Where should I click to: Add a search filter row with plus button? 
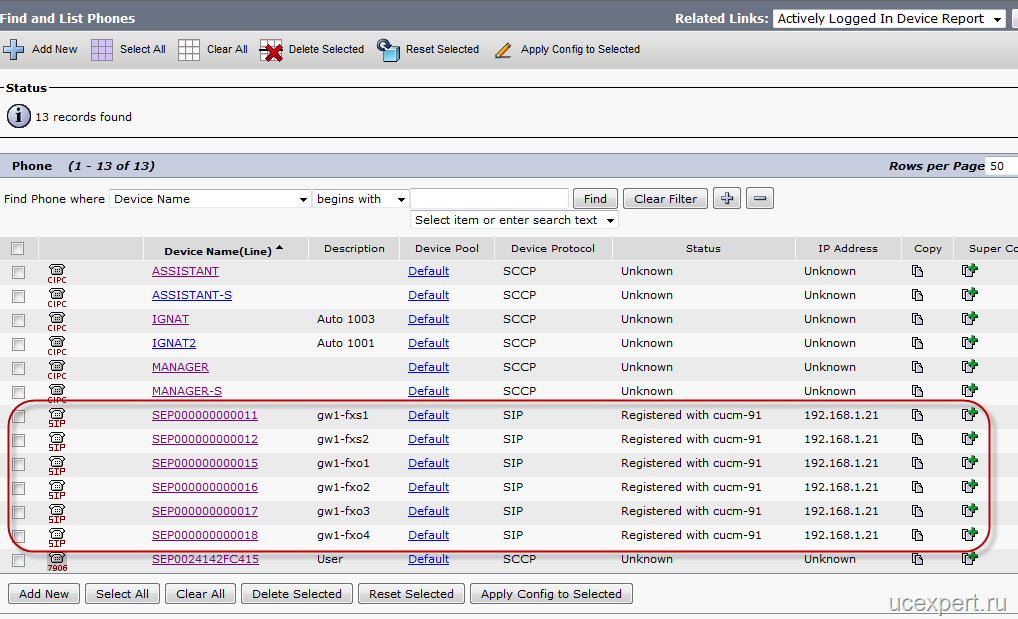pyautogui.click(x=727, y=198)
